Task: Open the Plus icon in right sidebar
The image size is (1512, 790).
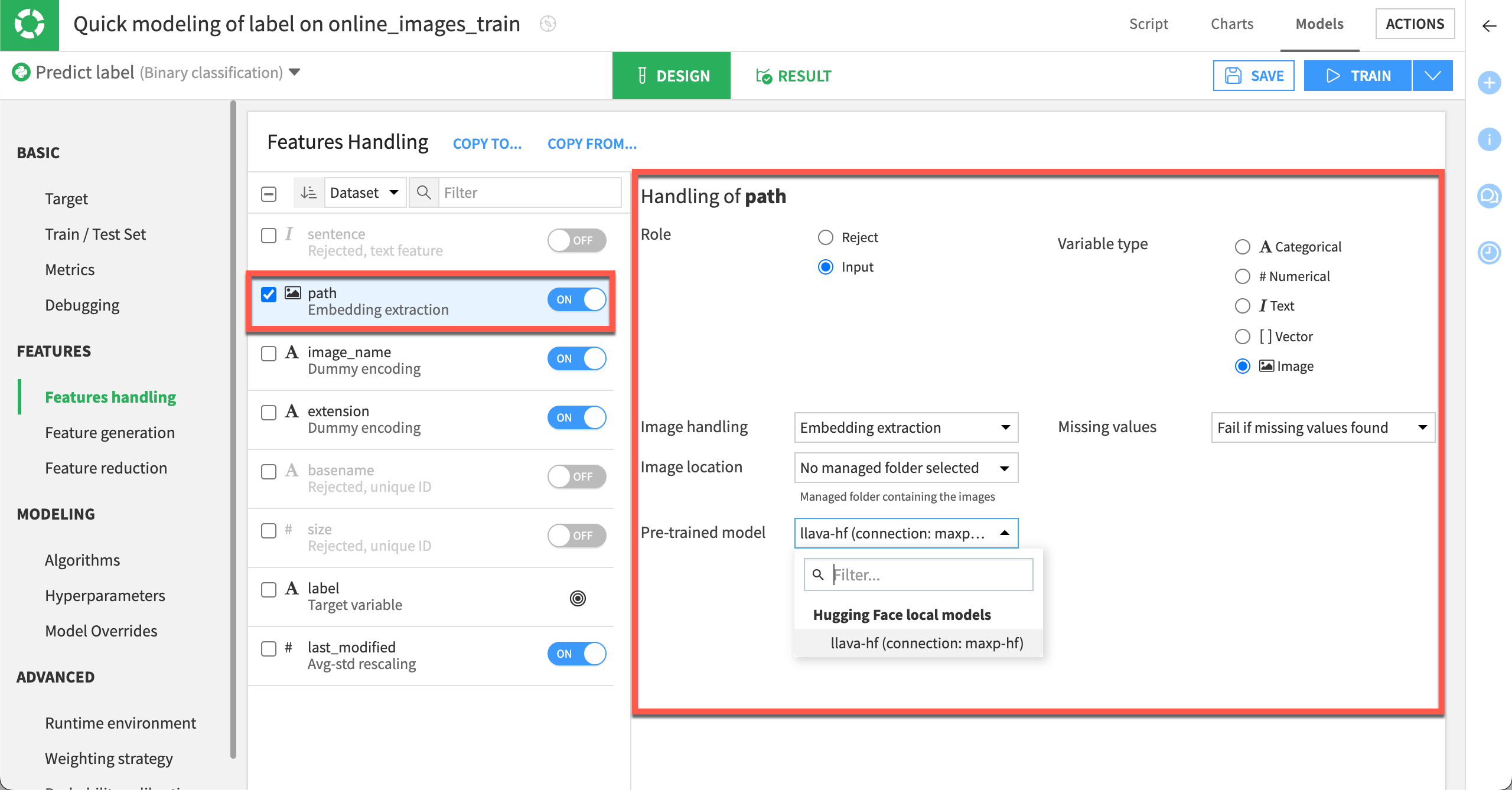Action: (x=1490, y=83)
